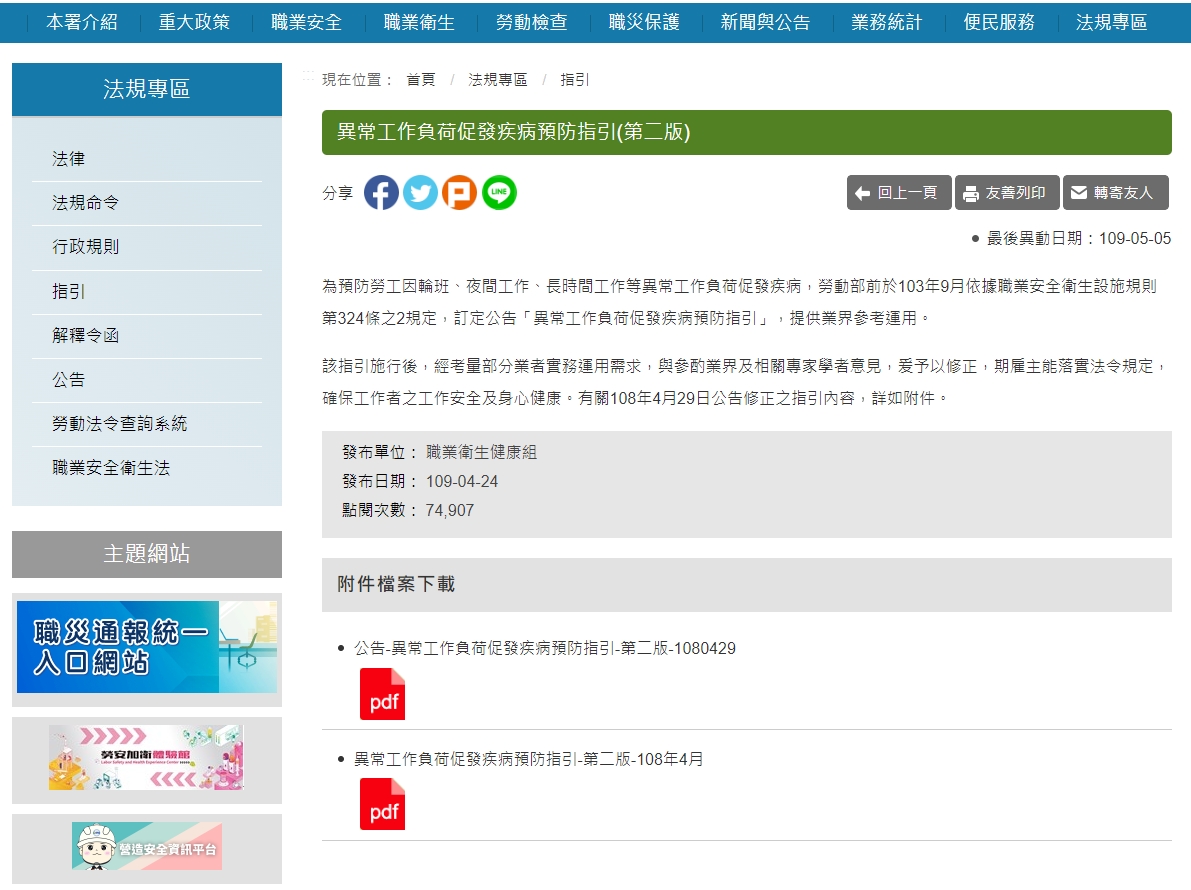Click 首頁 breadcrumb link
Image resolution: width=1191 pixels, height=890 pixels.
[420, 80]
